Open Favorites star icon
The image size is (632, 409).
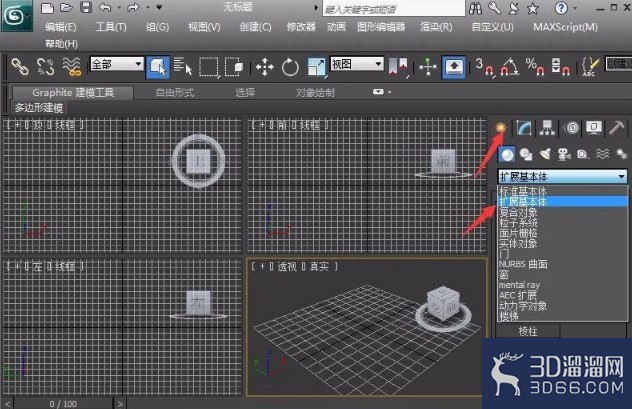point(533,8)
